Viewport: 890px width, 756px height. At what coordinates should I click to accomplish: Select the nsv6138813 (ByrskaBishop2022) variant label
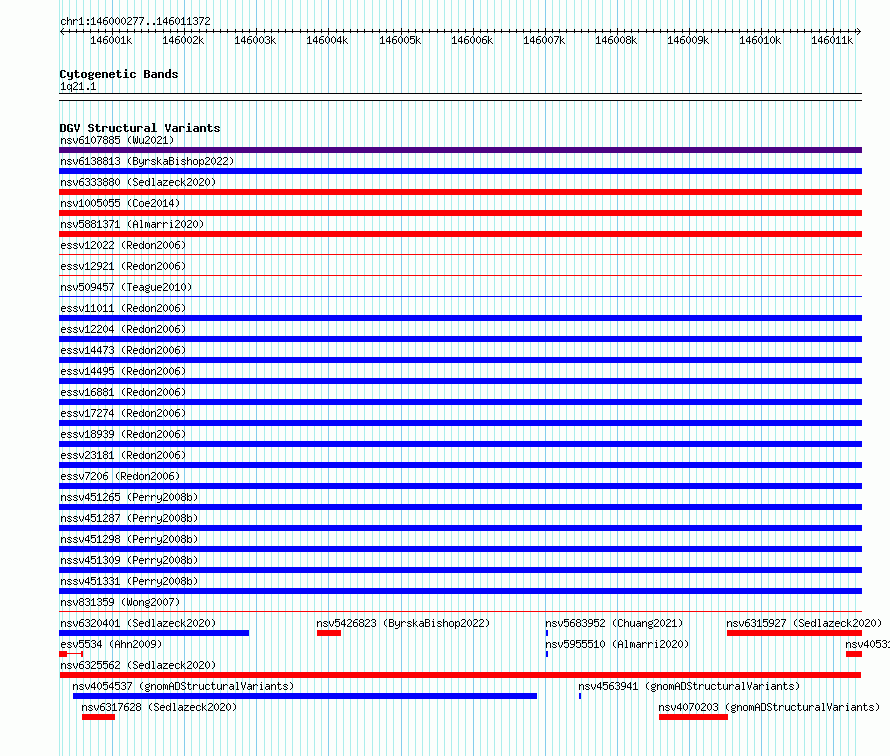147,161
